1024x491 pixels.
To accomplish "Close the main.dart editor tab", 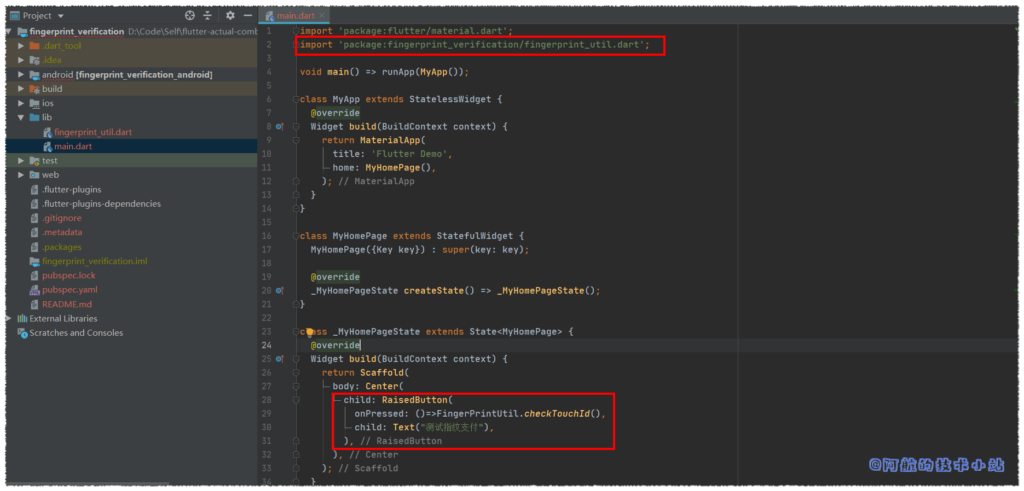I will point(320,16).
